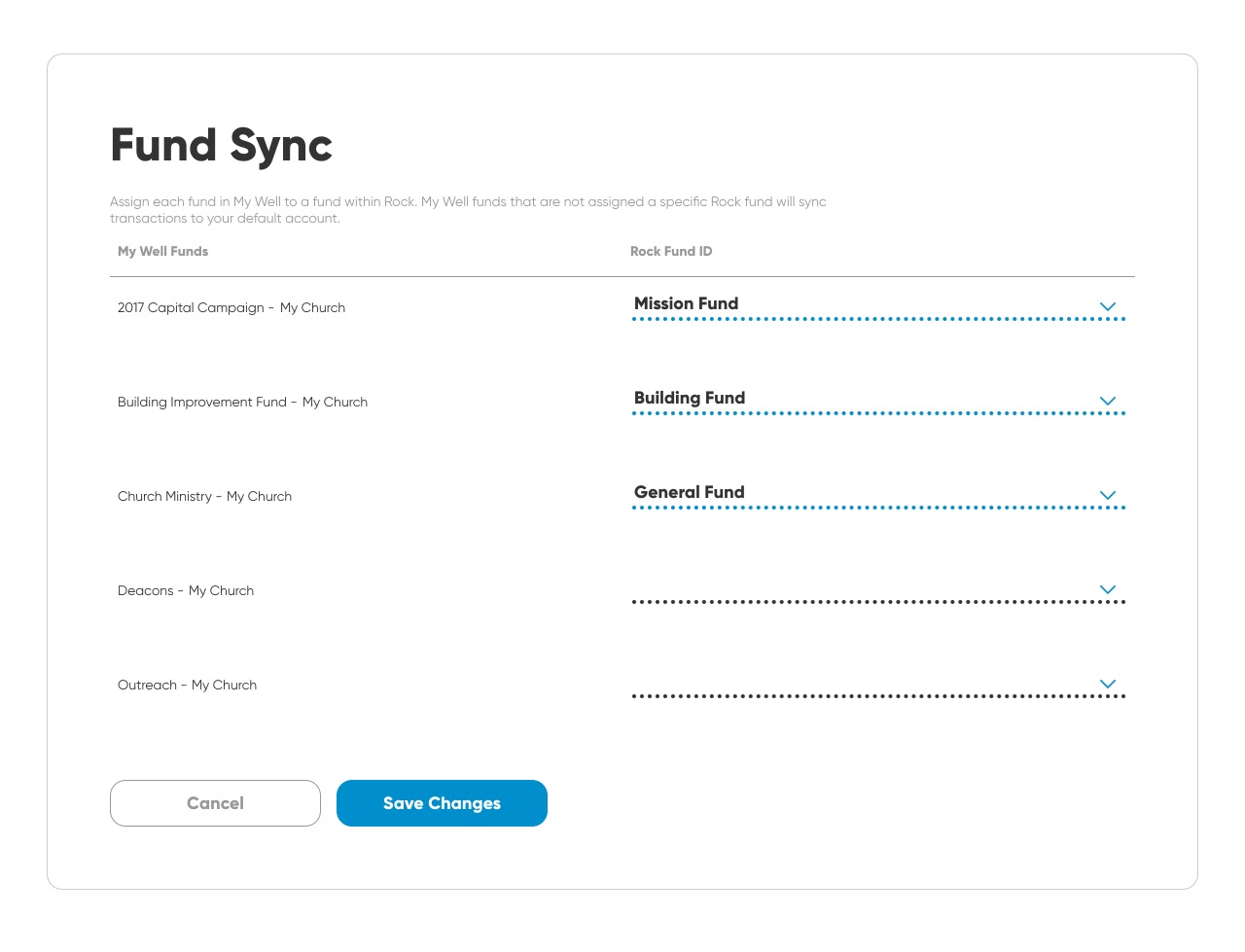
Task: Click the empty Rock fund field for Deacons
Action: coord(878,589)
